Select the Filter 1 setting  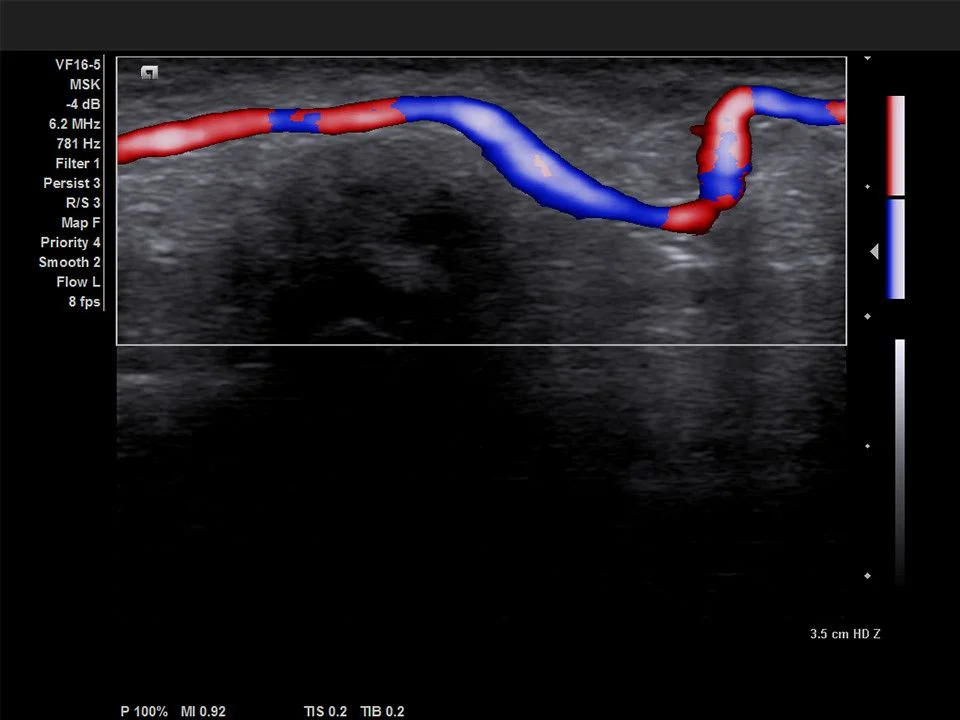(x=77, y=163)
